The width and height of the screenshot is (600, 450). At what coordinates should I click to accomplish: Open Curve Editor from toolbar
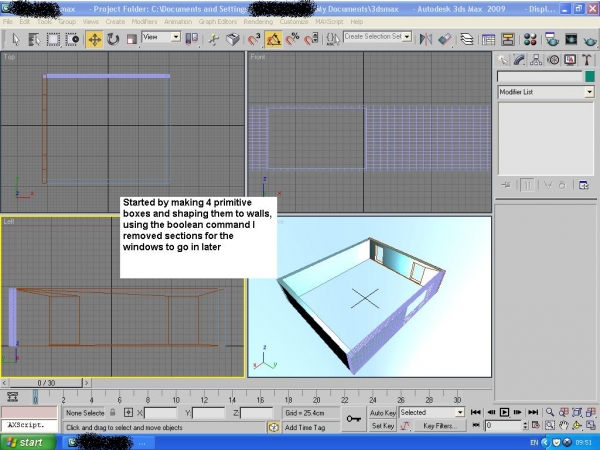[x=489, y=39]
